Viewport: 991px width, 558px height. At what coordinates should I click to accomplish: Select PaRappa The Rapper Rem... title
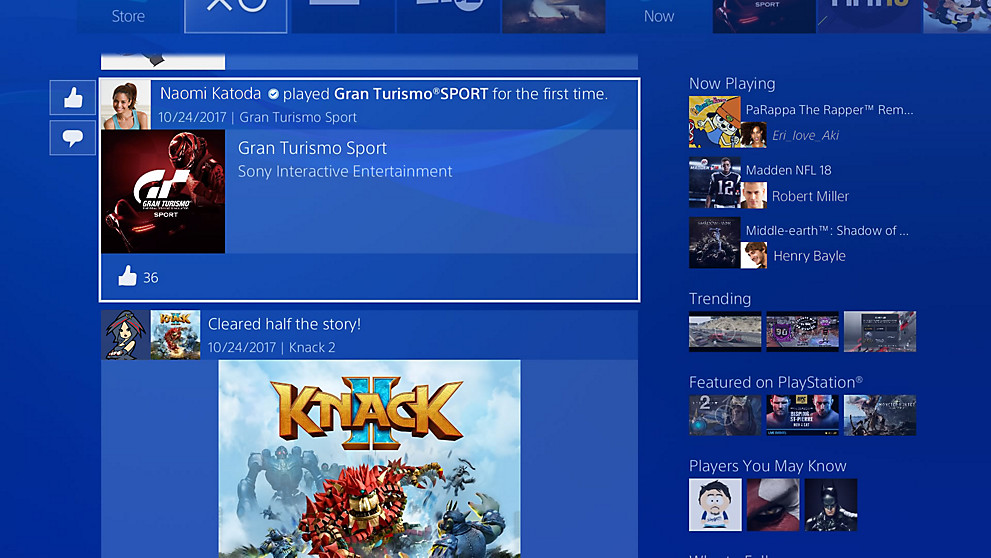[x=829, y=109]
